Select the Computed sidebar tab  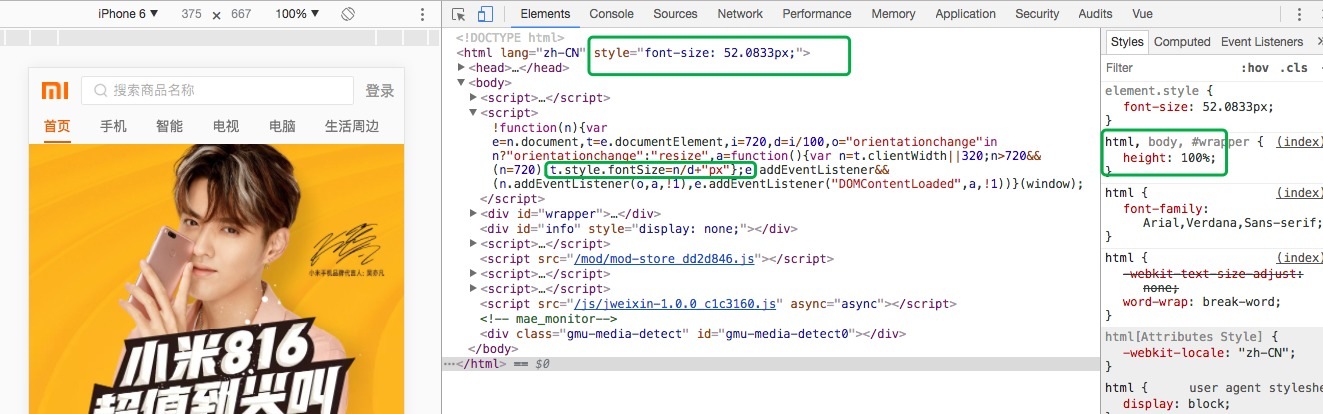pos(1182,42)
